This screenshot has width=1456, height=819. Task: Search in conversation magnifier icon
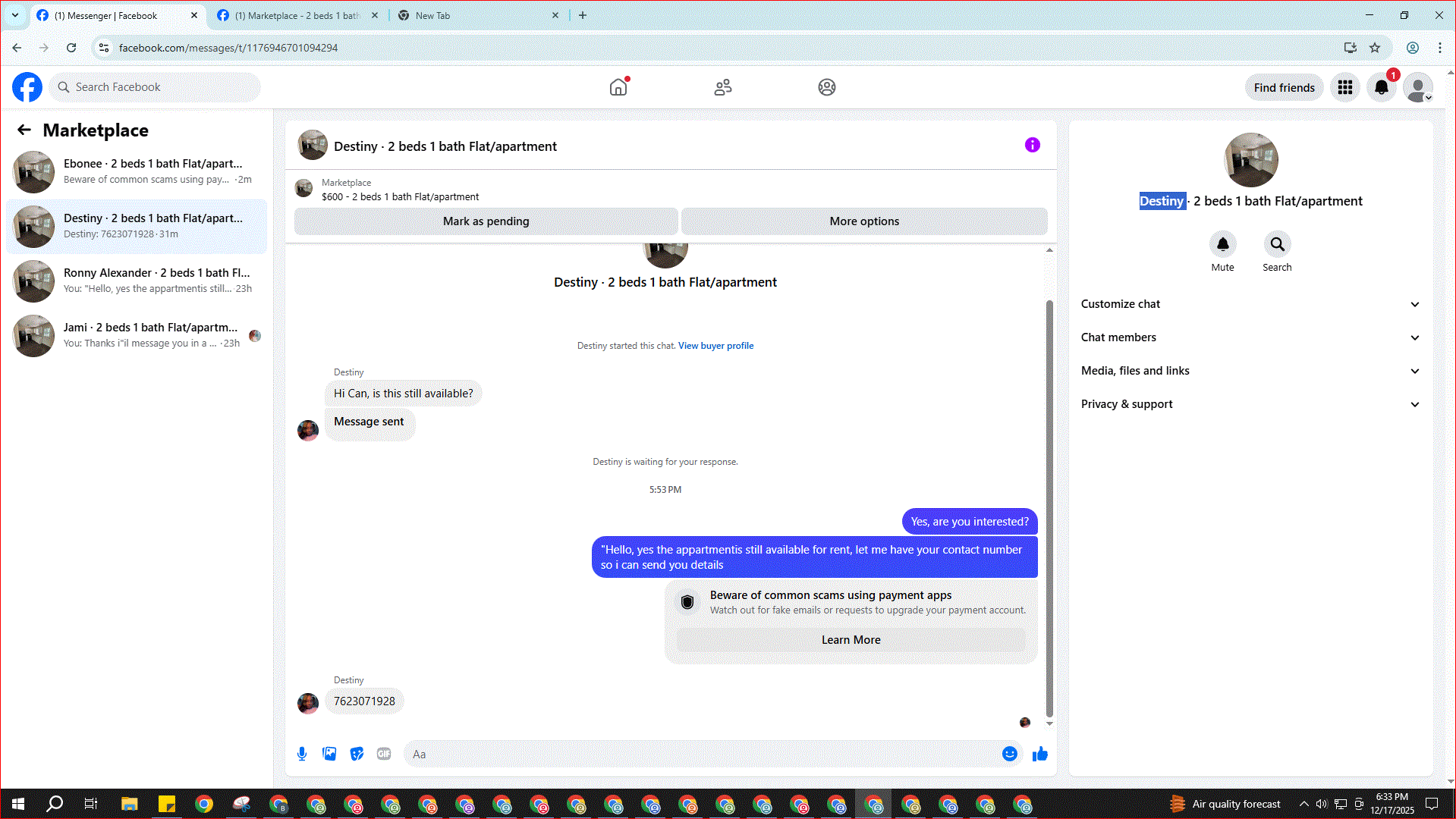(x=1277, y=244)
